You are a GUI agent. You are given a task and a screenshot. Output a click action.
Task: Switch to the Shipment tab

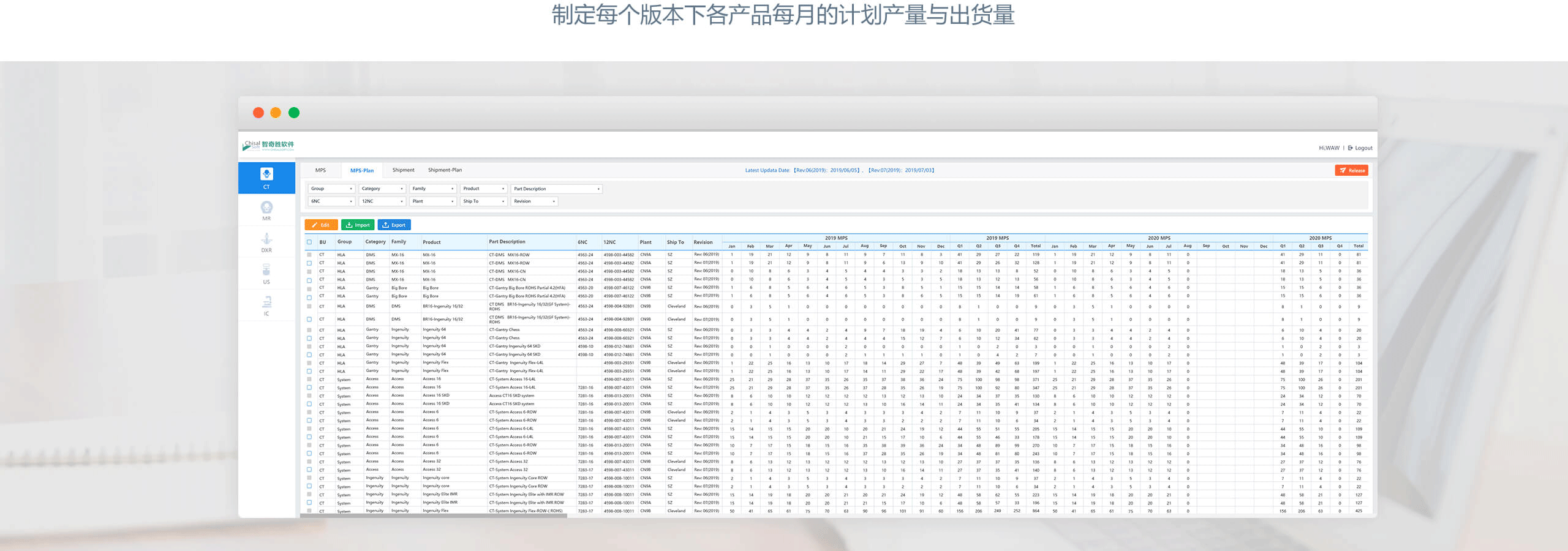[x=403, y=170]
